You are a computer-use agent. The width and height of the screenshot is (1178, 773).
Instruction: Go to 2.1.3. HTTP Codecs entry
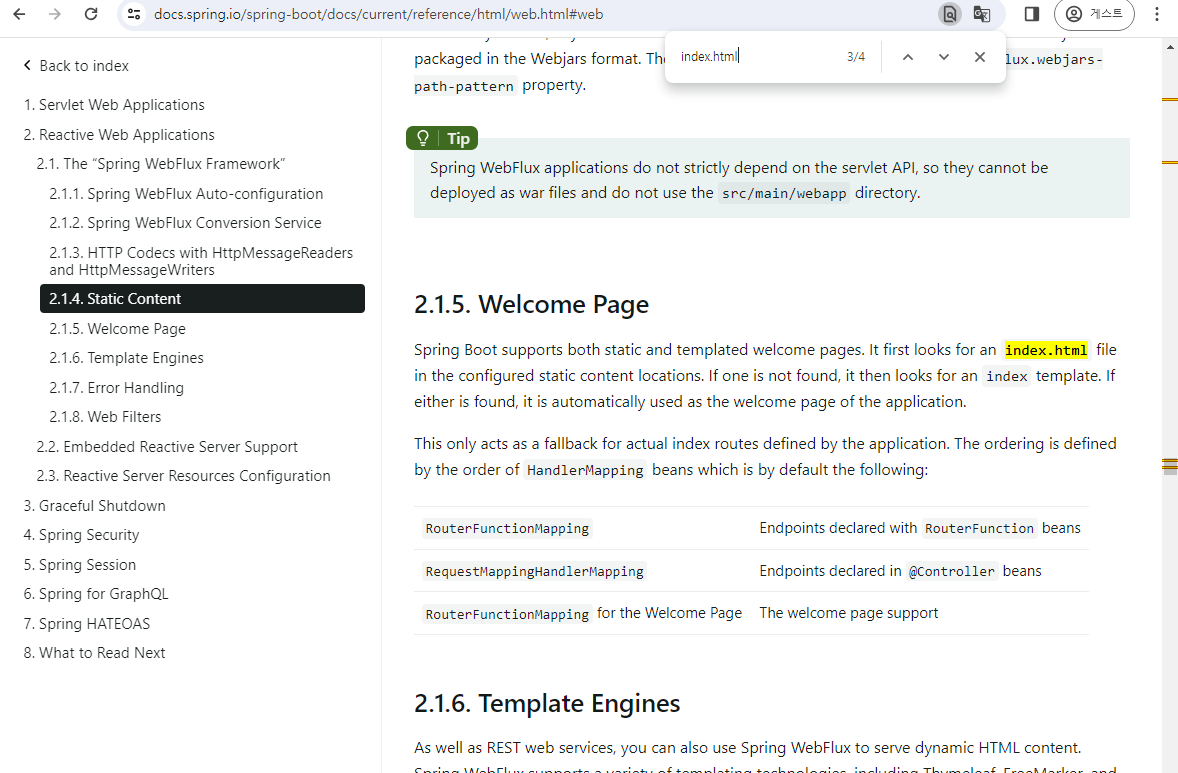point(201,261)
